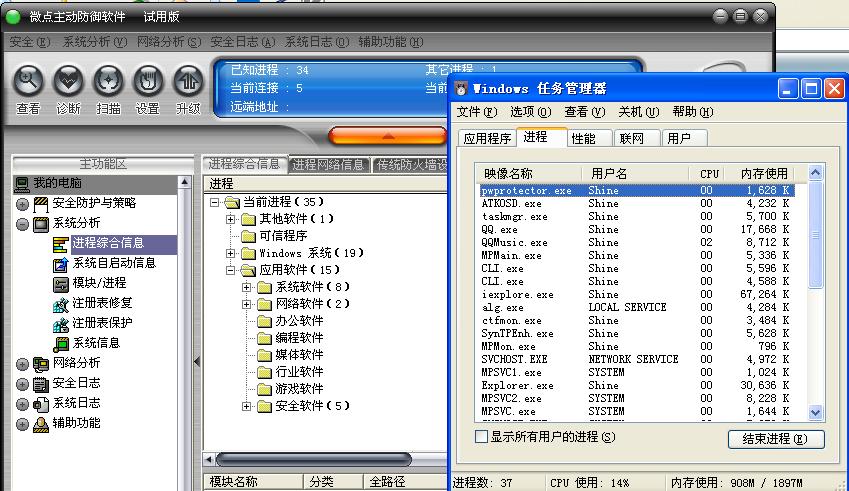Viewport: 849px width, 491px height.
Task: Open the 进程网络信息 tab
Action: point(328,165)
